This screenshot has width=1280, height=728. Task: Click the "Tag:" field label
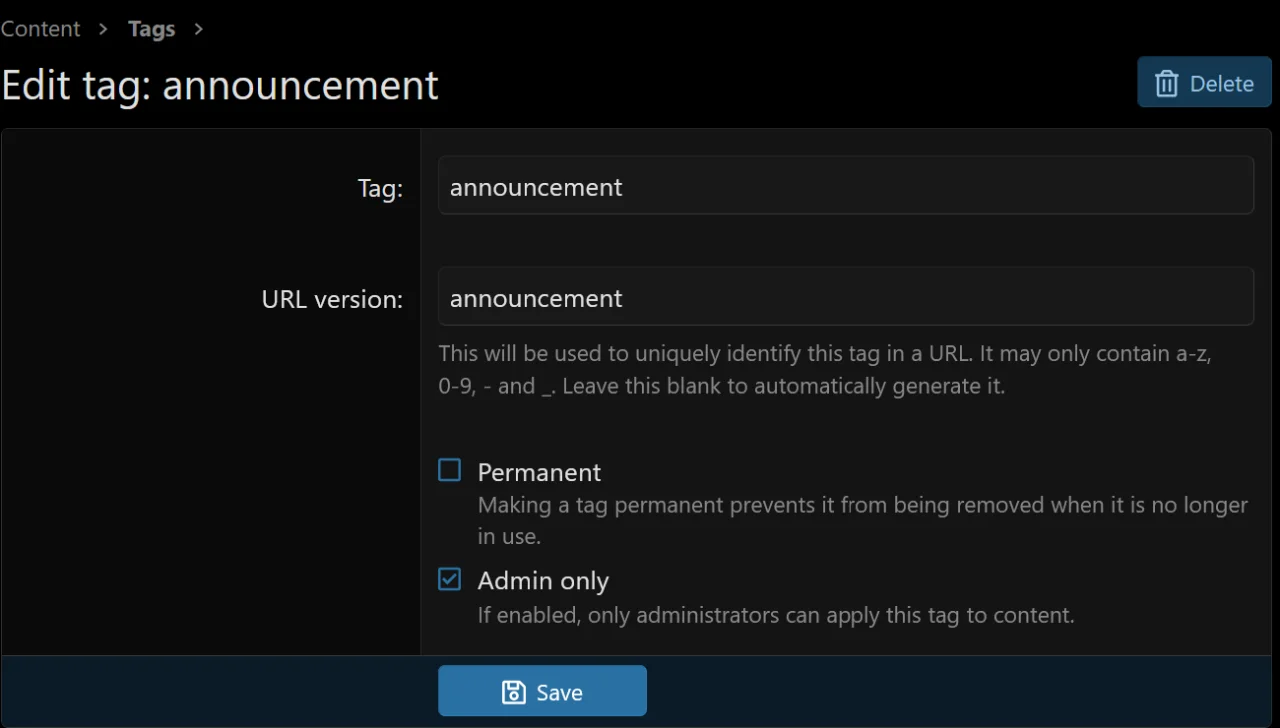point(380,188)
